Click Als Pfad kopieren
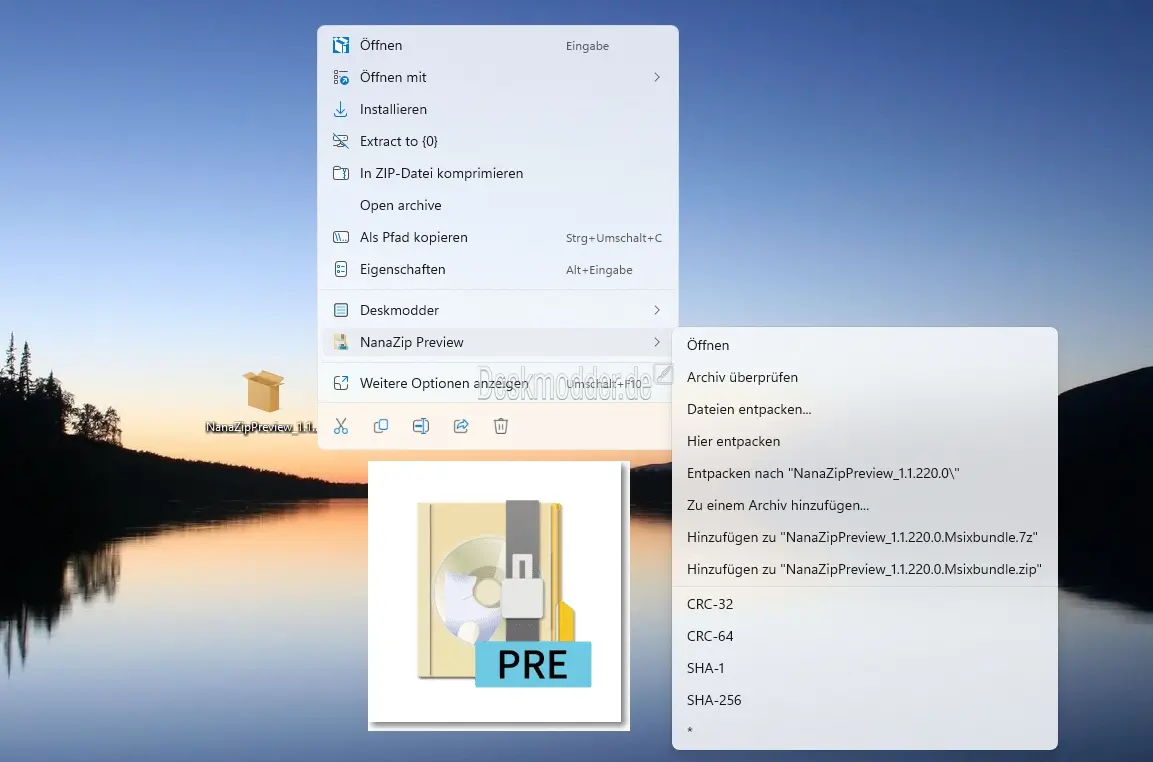This screenshot has width=1153, height=762. point(414,237)
